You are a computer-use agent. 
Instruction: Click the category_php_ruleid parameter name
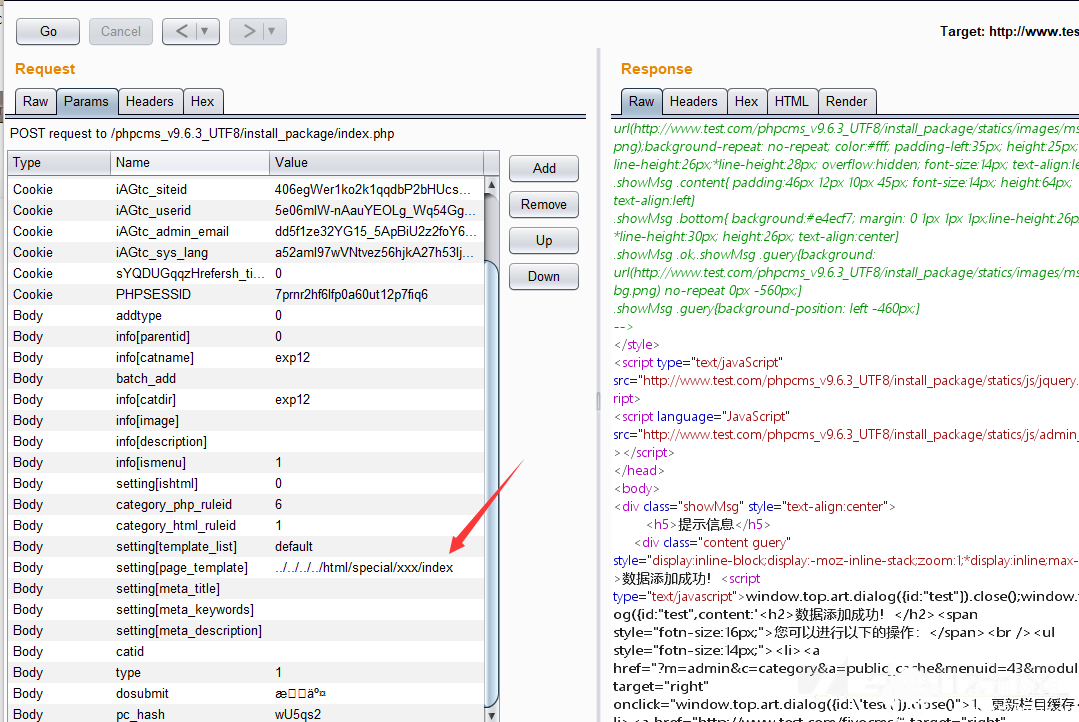(174, 505)
